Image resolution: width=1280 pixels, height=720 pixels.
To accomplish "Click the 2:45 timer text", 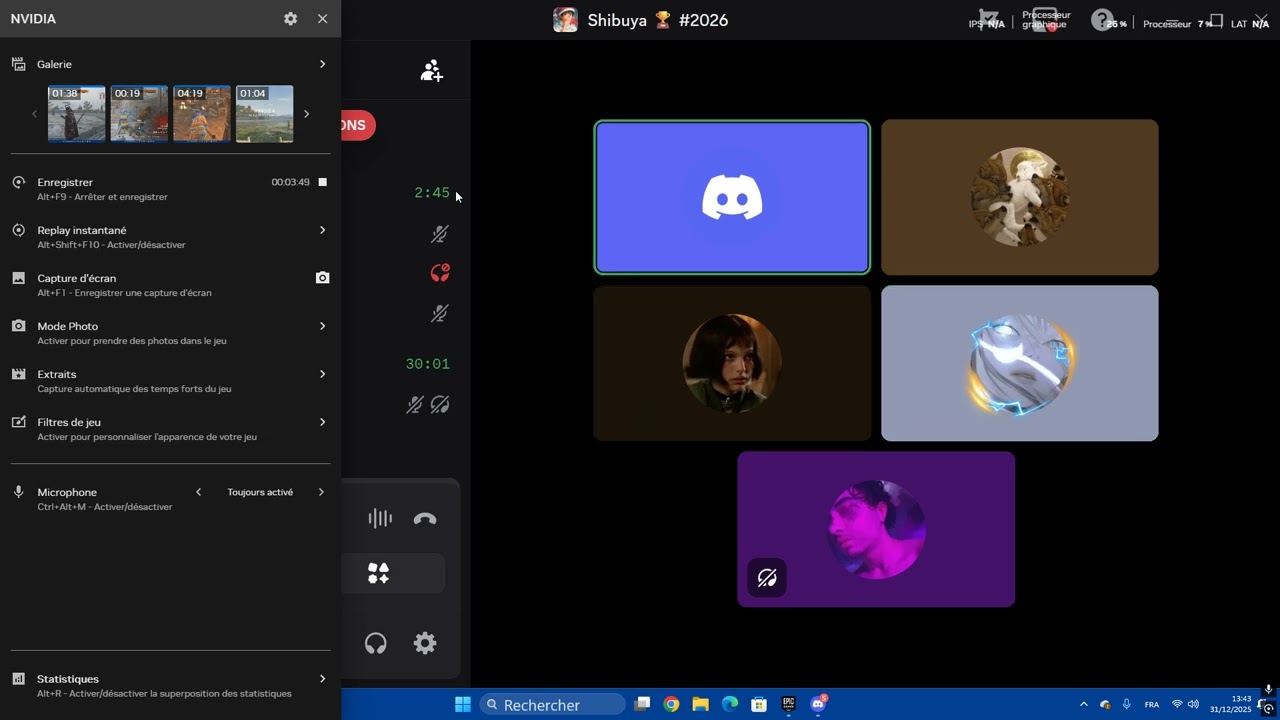I will (432, 193).
